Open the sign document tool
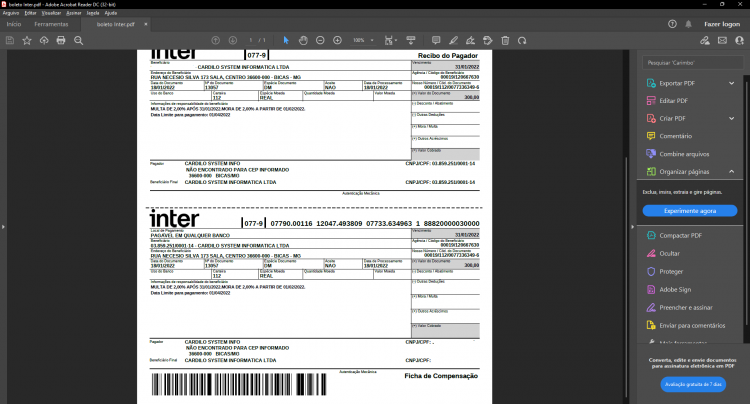The image size is (750, 404). (471, 41)
